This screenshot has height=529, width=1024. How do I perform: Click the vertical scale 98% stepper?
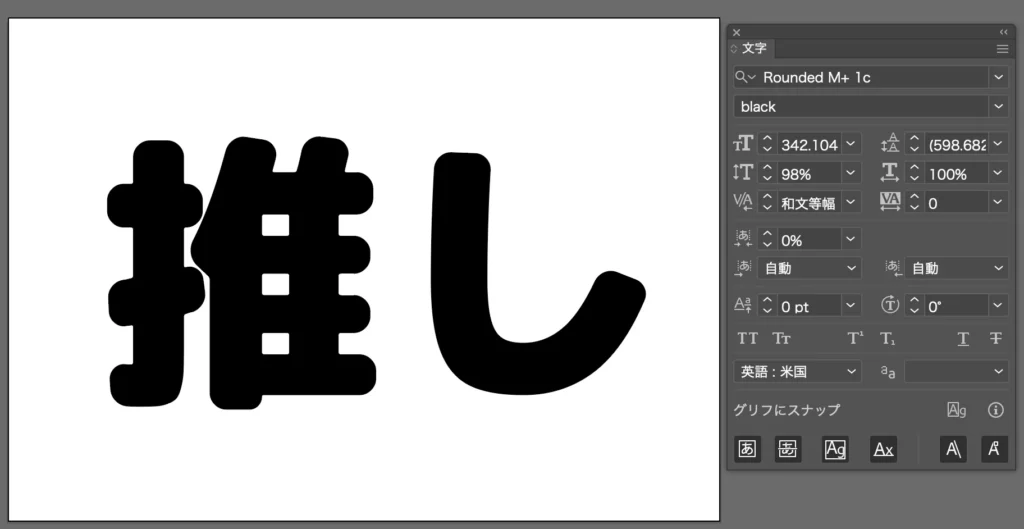point(767,173)
